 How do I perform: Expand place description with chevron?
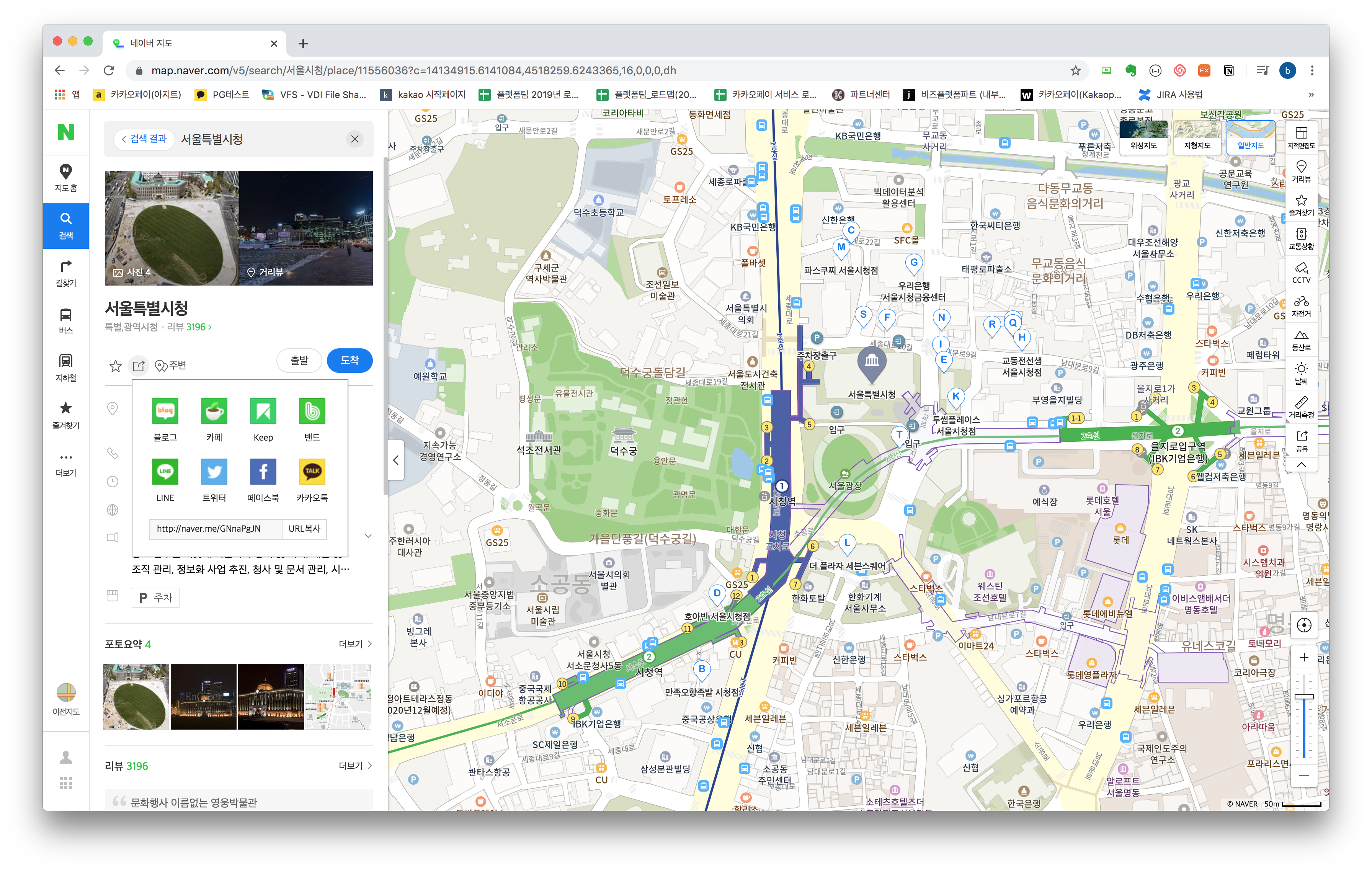(368, 536)
